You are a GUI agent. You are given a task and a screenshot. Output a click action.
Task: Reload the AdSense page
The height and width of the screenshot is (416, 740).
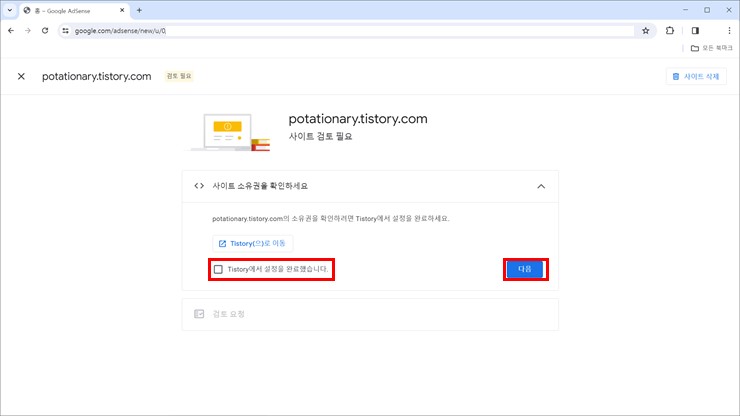tap(45, 31)
